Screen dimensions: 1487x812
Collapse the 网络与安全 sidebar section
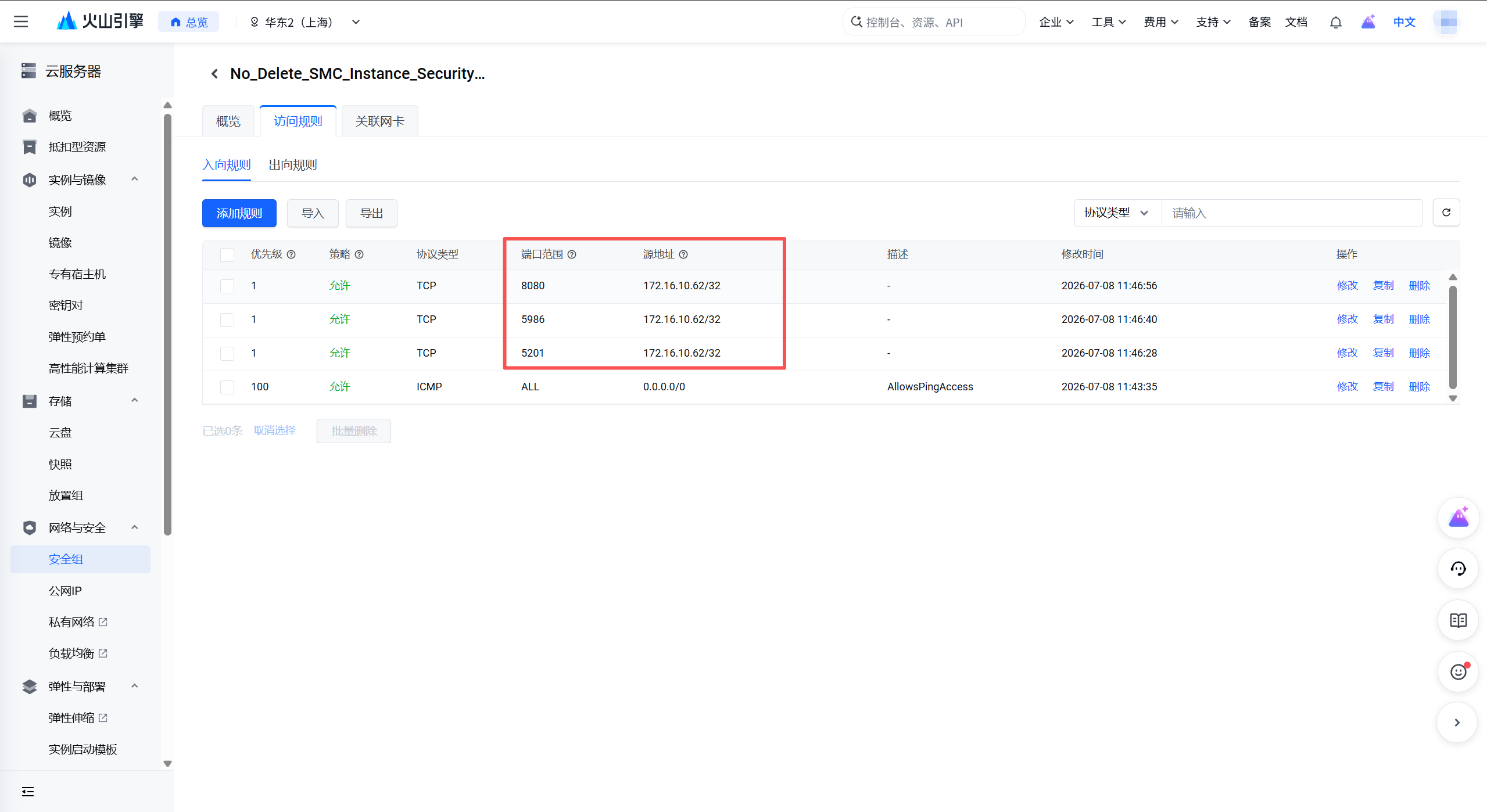135,527
